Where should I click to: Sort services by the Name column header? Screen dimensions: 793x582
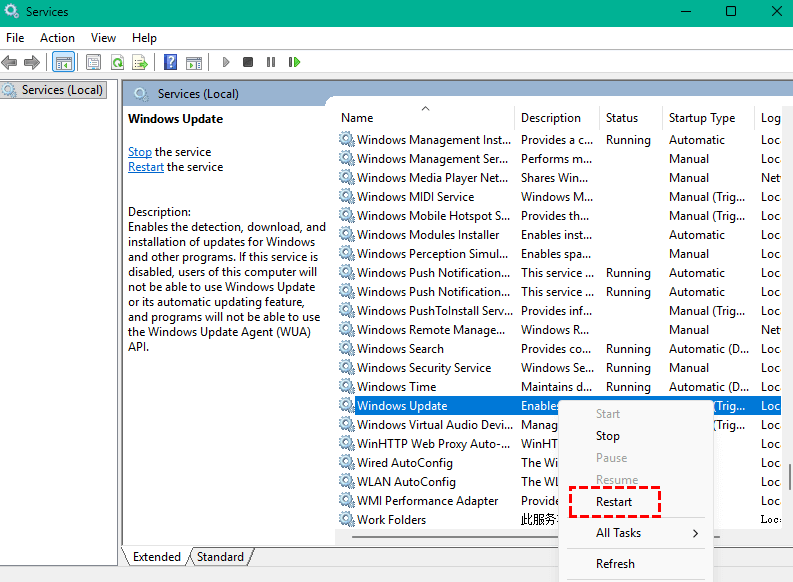click(357, 118)
